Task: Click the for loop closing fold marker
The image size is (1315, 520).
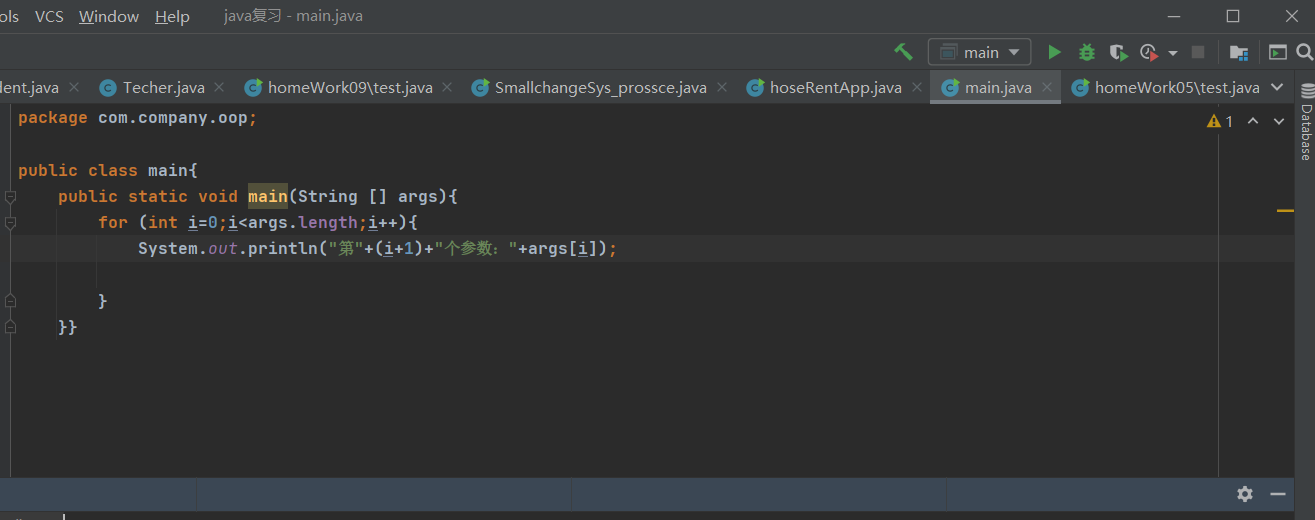Action: (x=10, y=301)
